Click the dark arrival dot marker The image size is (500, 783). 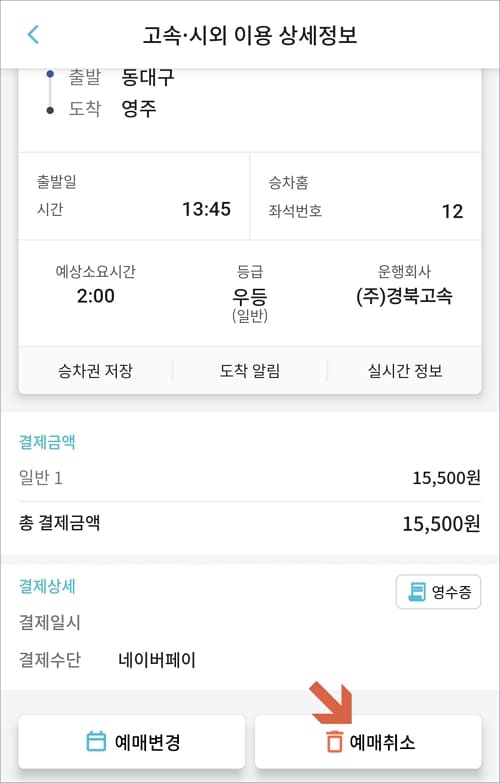49,110
